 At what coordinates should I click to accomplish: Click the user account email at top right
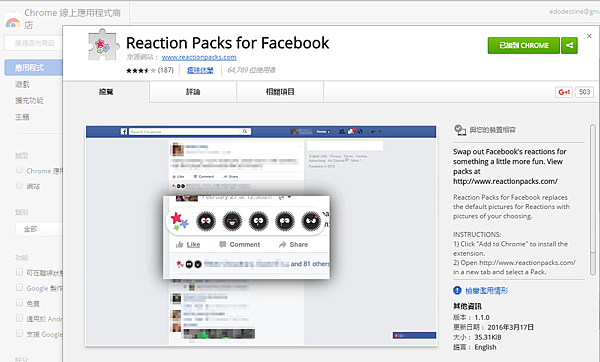[574, 12]
